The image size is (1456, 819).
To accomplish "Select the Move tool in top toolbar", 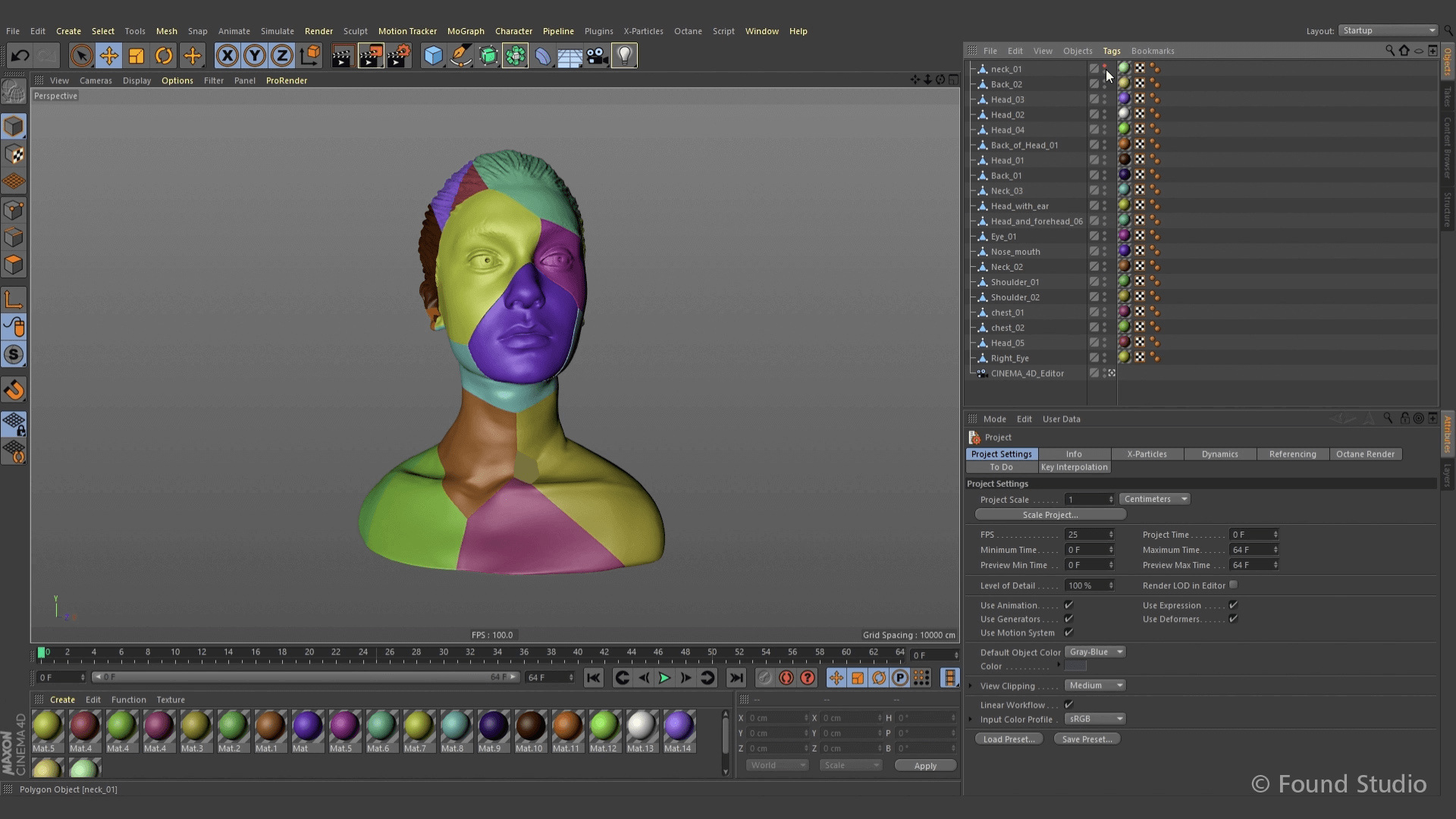I will [109, 55].
